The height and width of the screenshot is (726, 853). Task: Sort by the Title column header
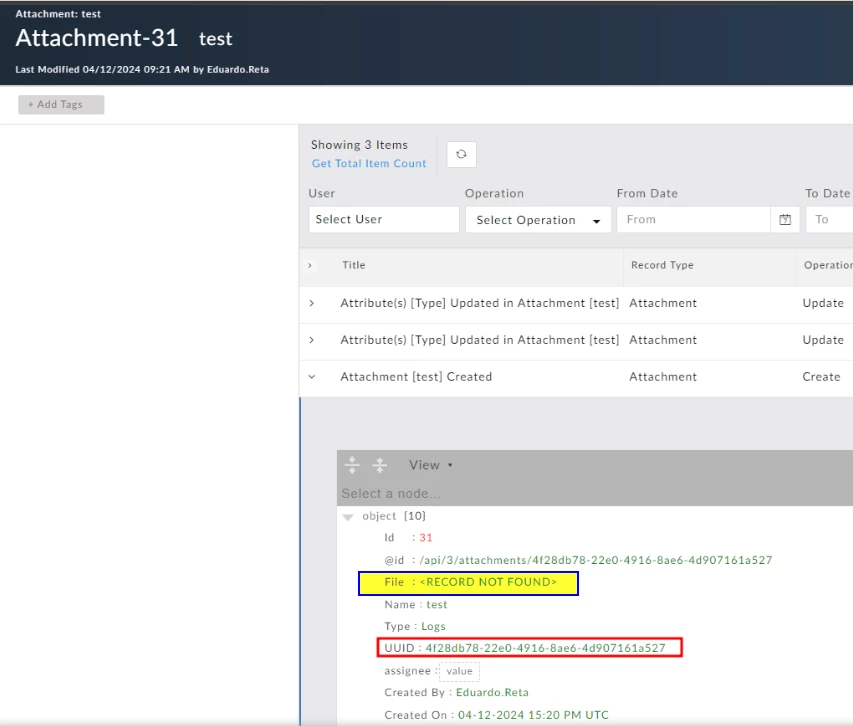354,265
